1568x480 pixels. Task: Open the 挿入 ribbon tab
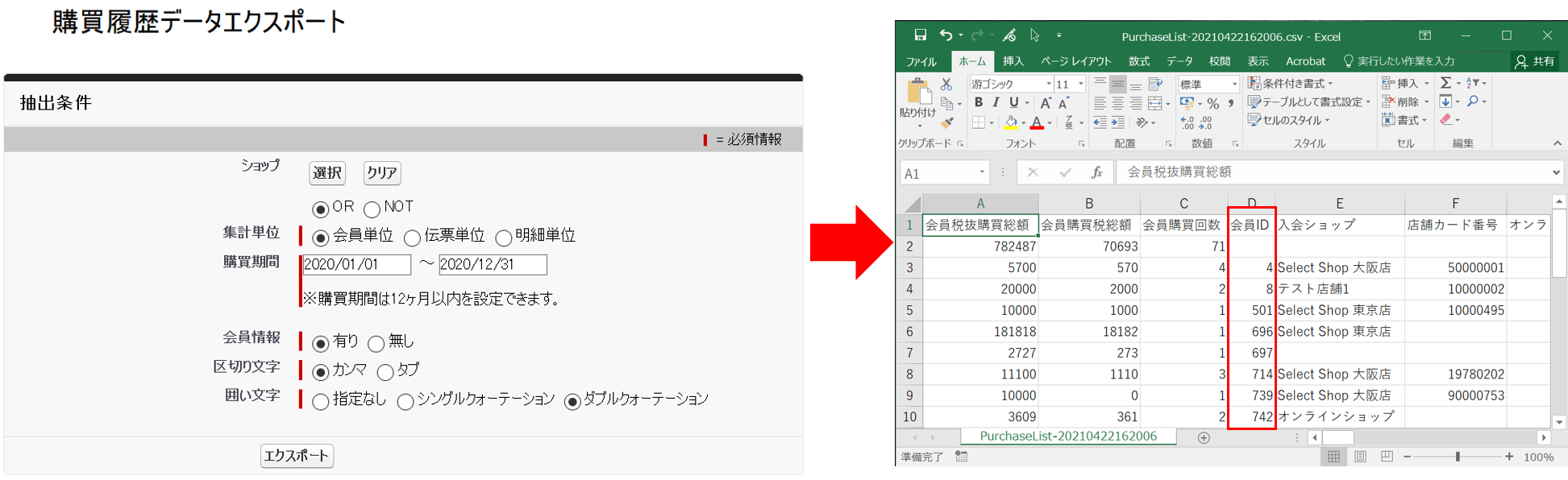(1013, 61)
